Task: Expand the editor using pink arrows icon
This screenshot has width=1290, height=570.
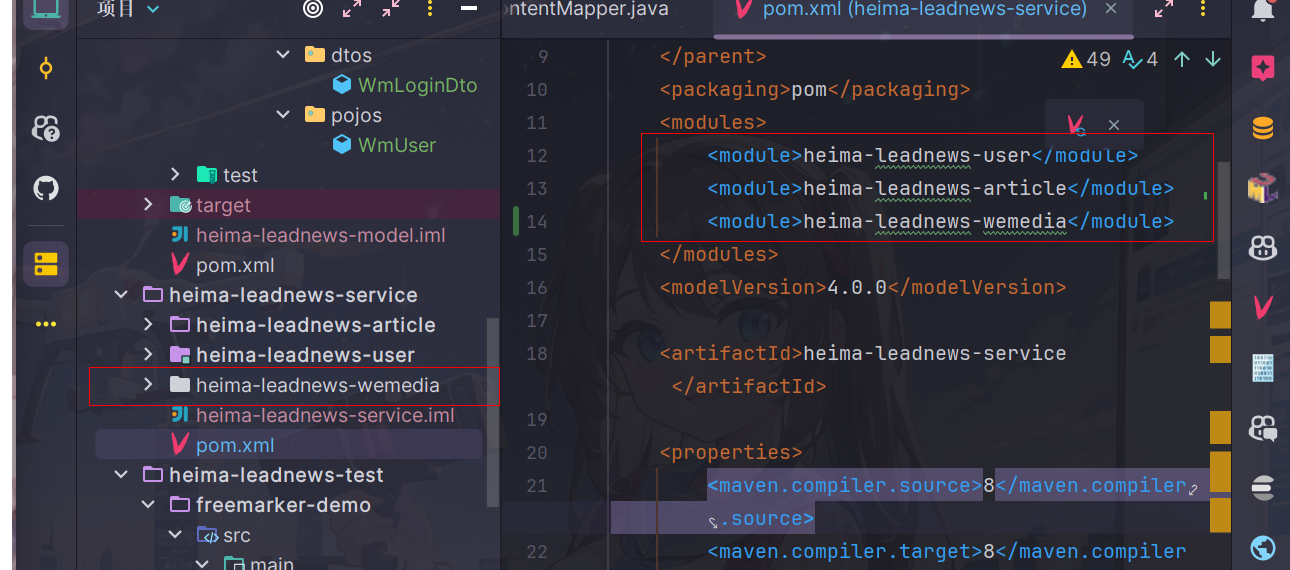Action: [x=1164, y=9]
